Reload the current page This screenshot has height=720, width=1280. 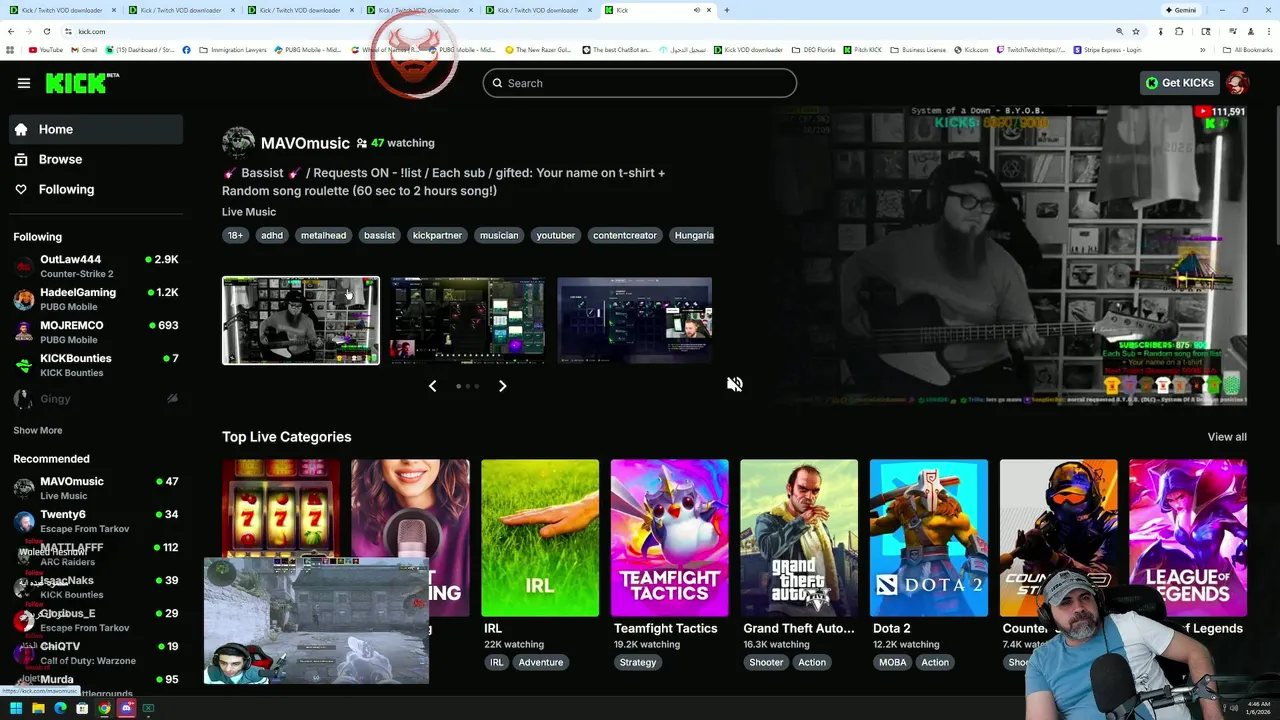[x=46, y=31]
